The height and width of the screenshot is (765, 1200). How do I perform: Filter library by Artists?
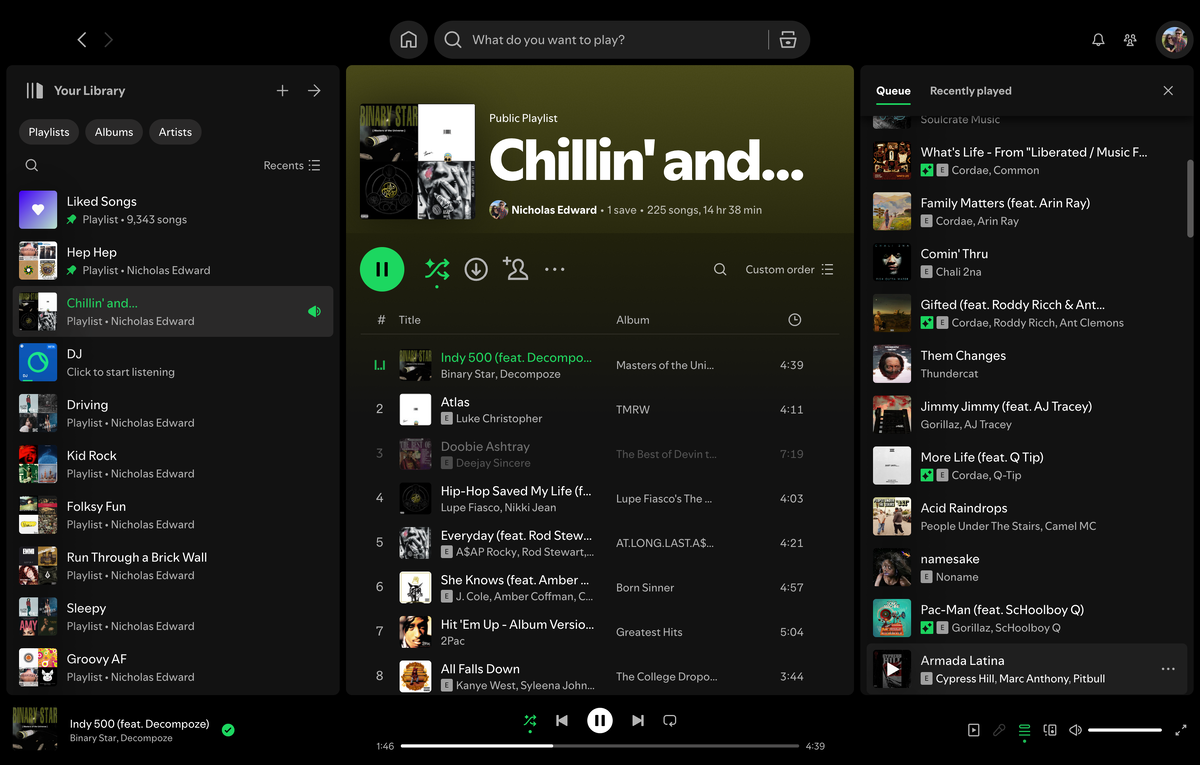pos(175,132)
